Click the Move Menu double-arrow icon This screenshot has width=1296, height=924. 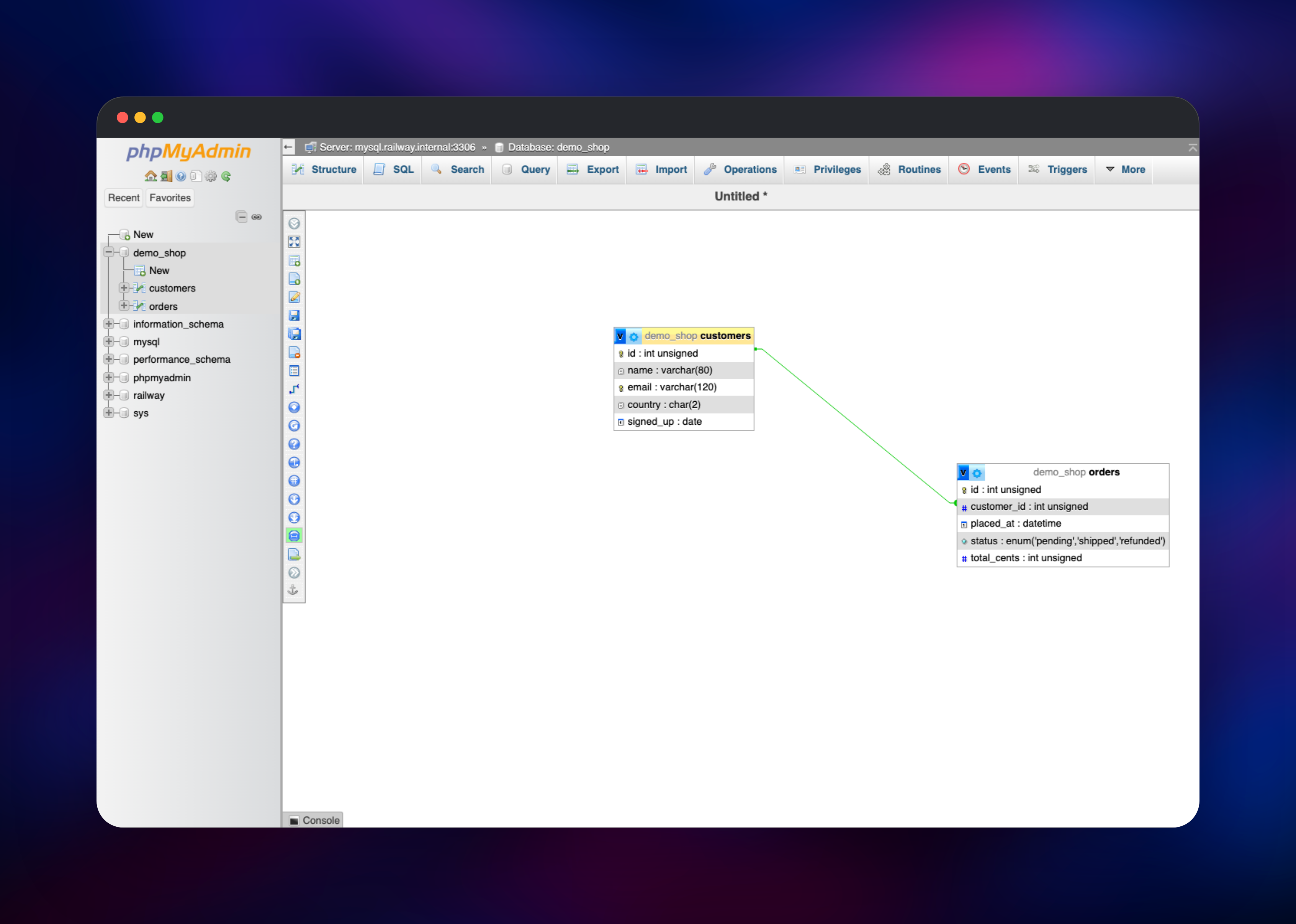(x=294, y=572)
